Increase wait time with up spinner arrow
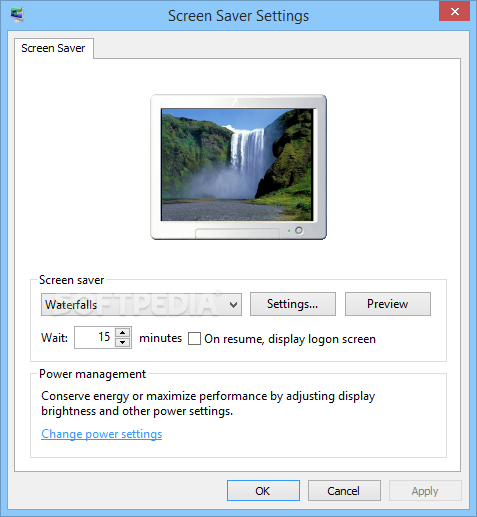This screenshot has width=477, height=517. pos(123,332)
